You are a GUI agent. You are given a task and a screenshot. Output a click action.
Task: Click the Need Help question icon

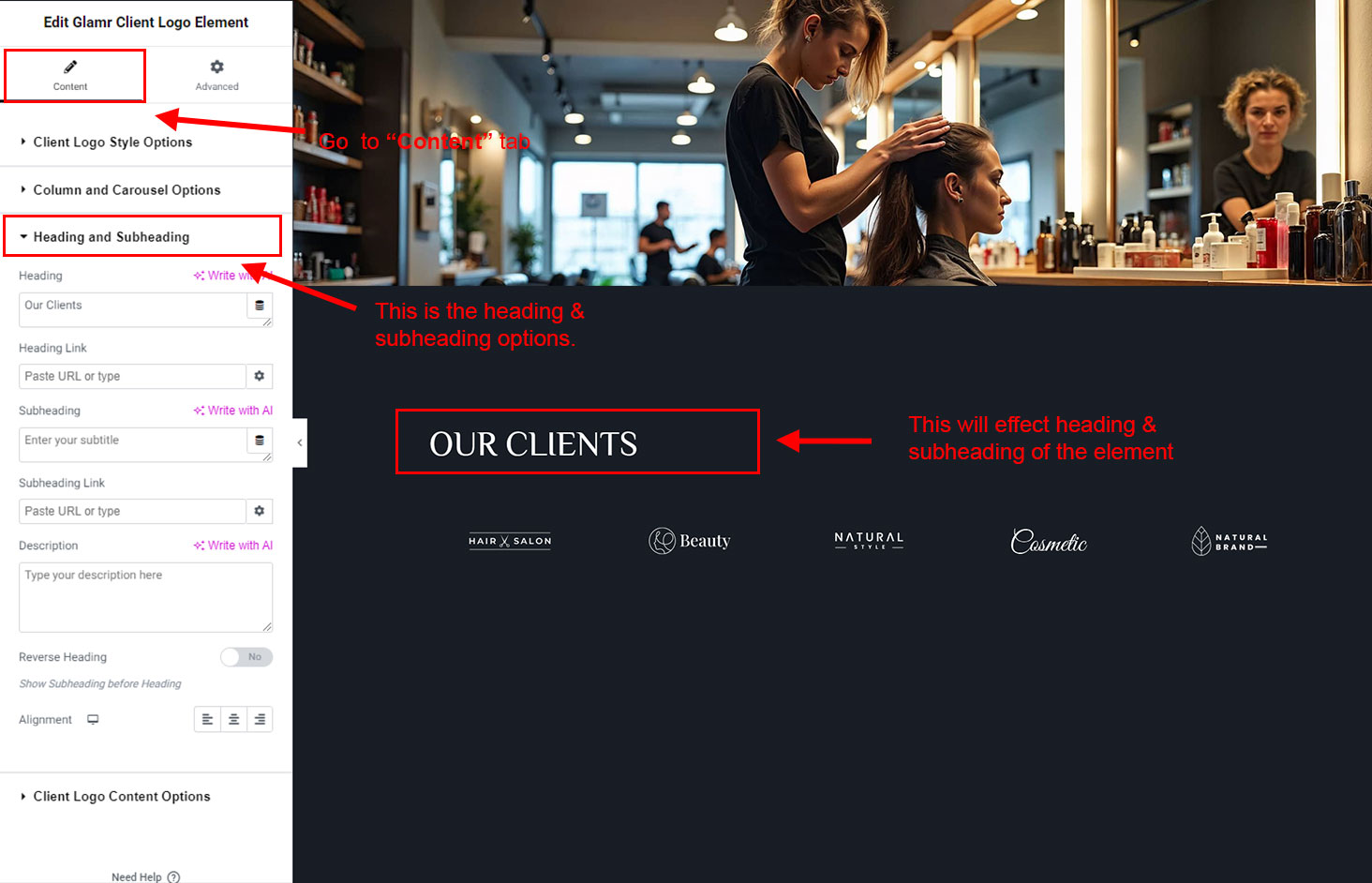click(173, 877)
